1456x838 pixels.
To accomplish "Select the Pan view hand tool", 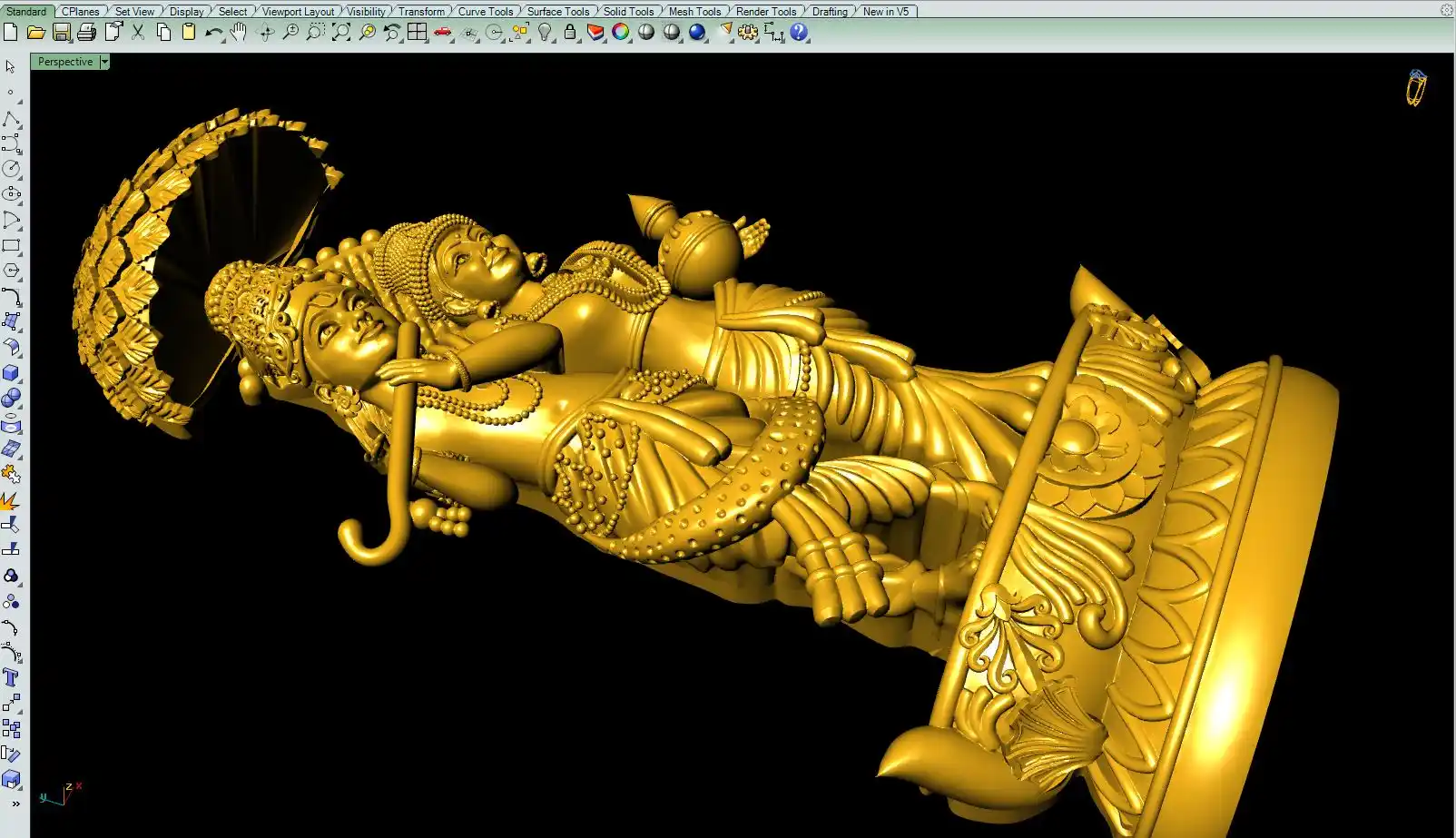I will (239, 33).
